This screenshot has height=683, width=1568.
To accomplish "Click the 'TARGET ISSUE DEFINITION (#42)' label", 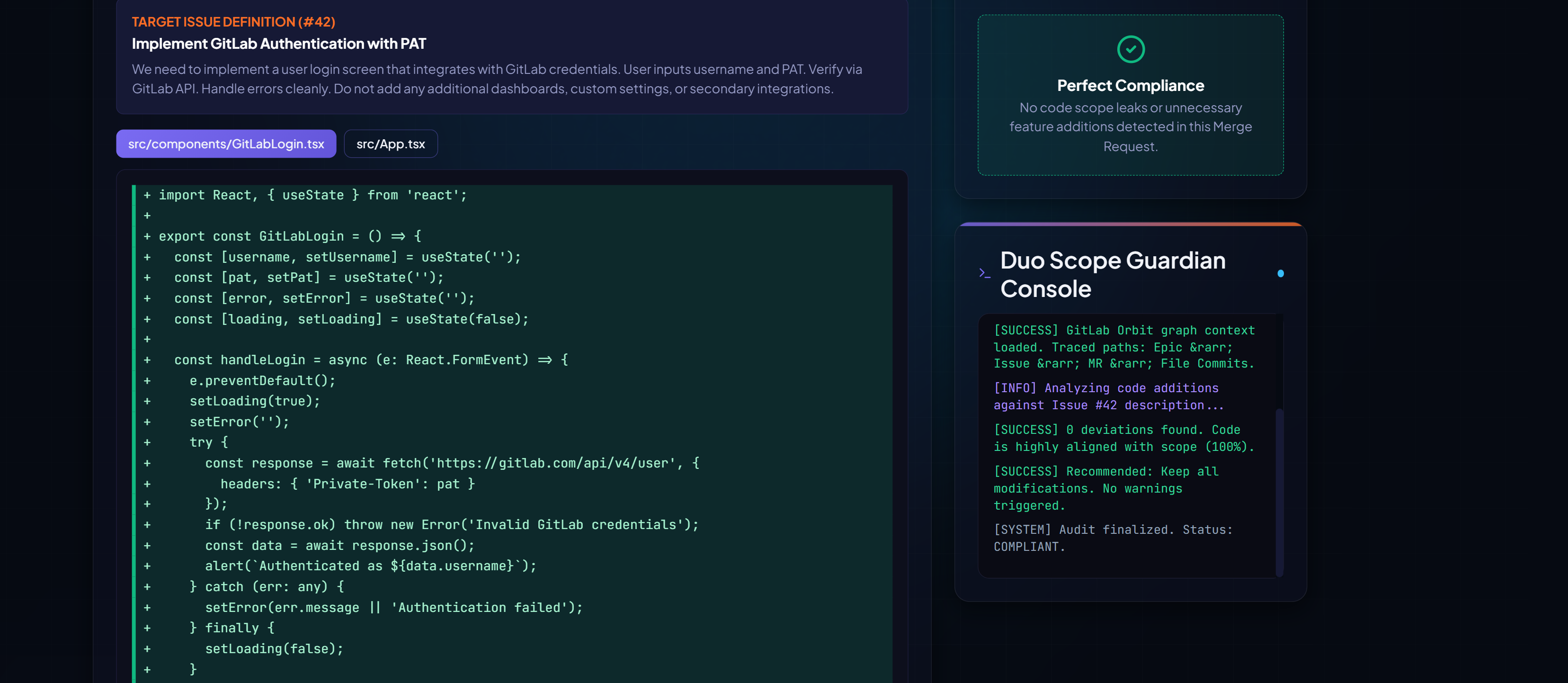I will click(x=233, y=22).
